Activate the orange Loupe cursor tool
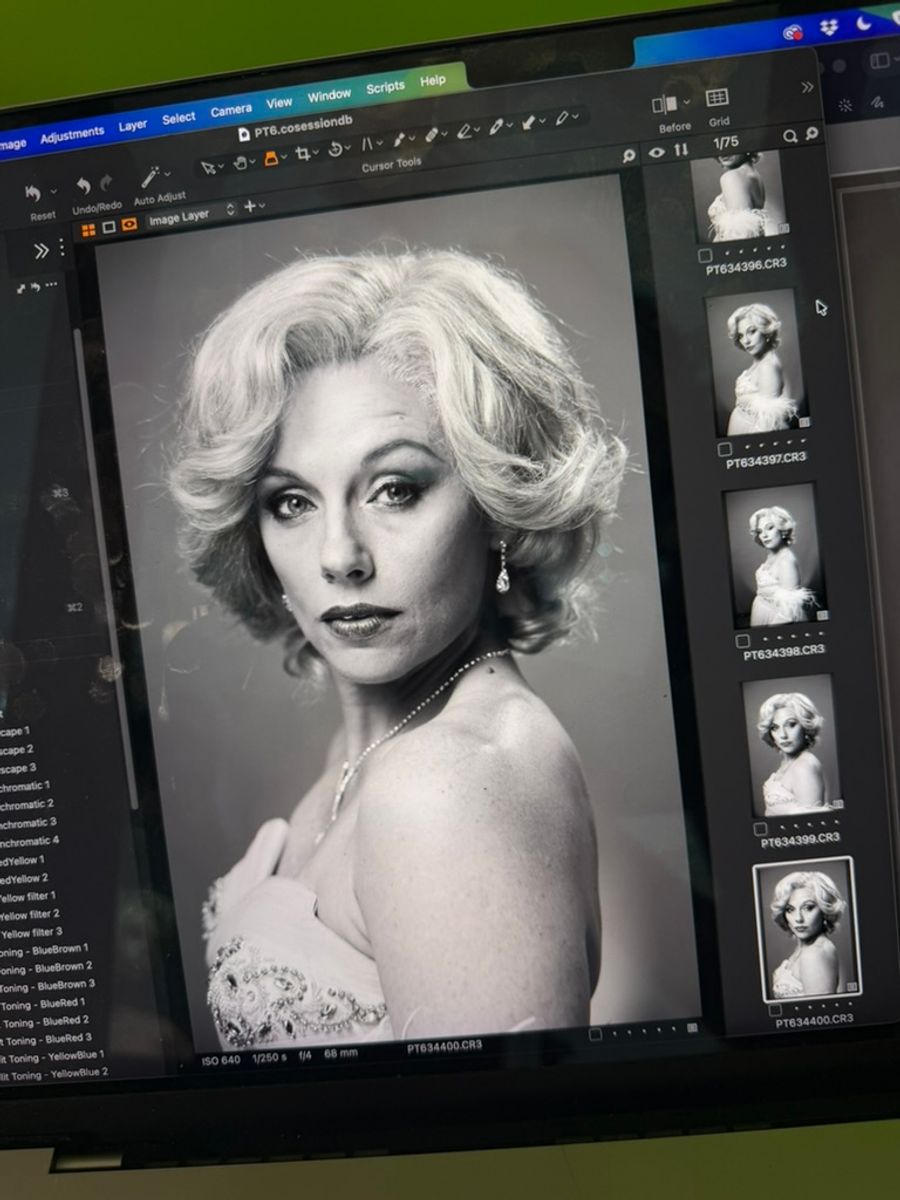 [x=270, y=158]
